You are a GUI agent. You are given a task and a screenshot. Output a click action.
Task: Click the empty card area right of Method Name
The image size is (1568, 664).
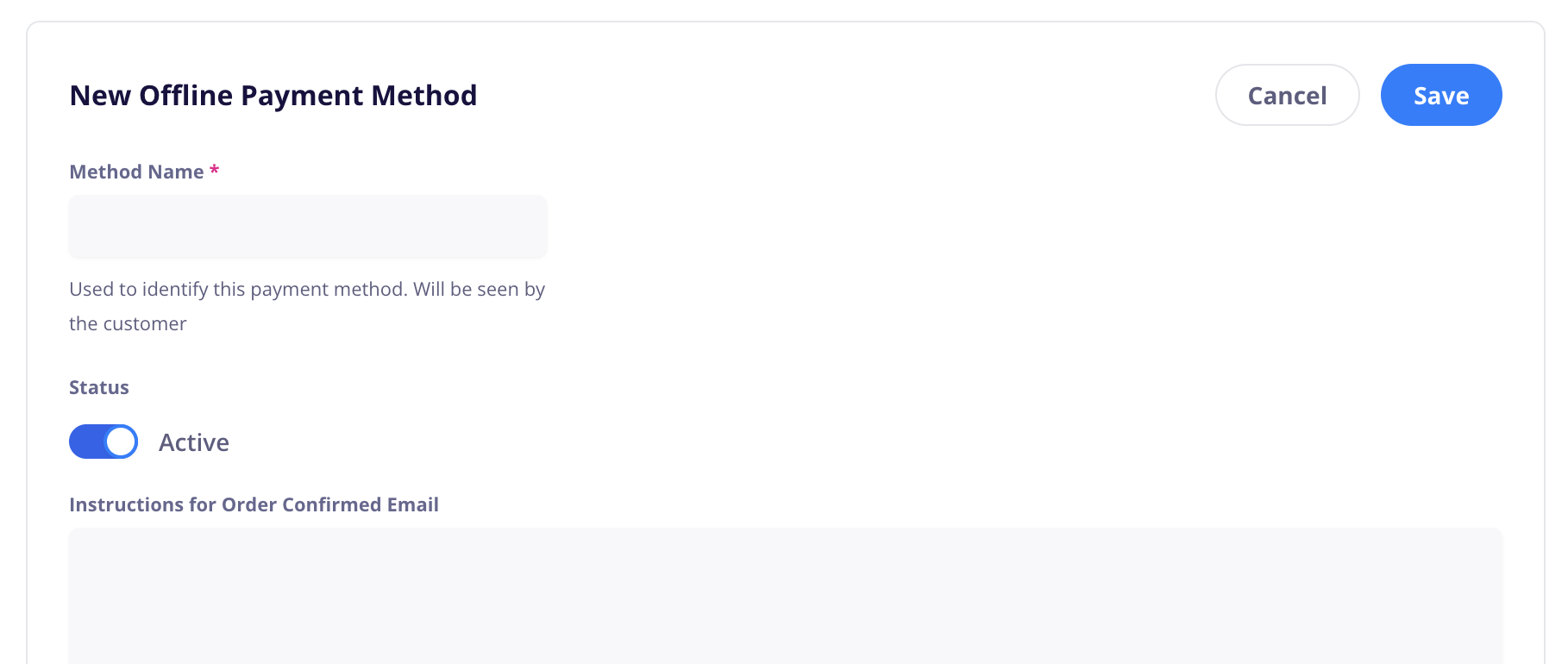click(x=949, y=227)
